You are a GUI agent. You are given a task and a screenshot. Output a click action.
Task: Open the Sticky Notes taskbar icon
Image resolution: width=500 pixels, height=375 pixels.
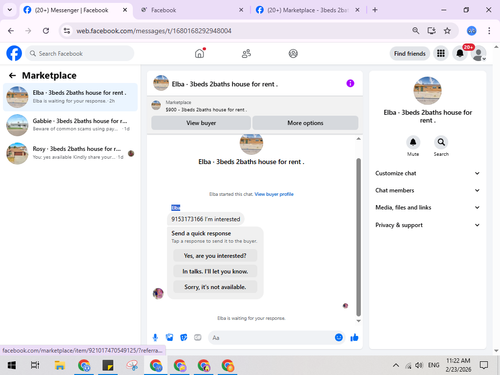(108, 365)
